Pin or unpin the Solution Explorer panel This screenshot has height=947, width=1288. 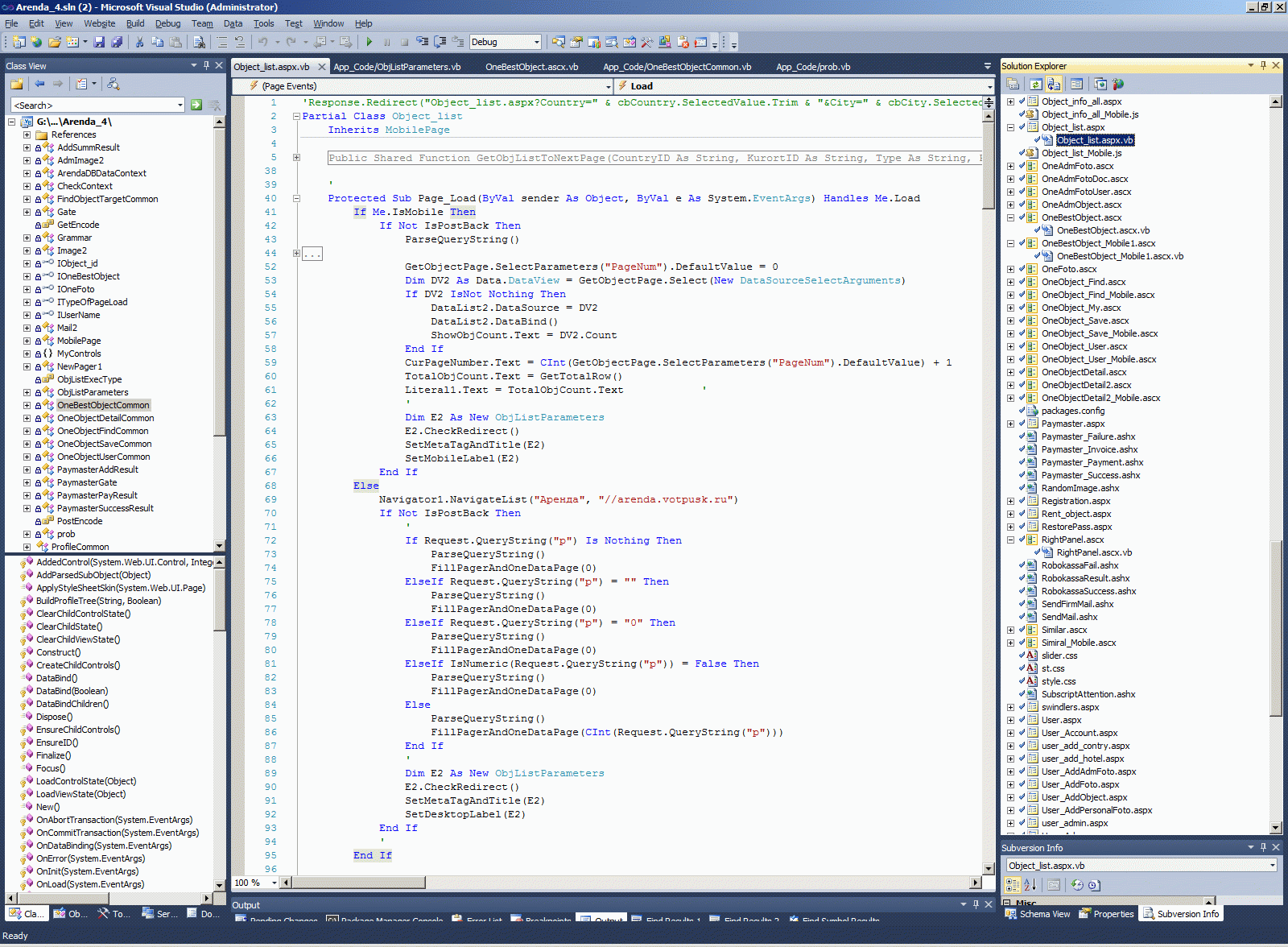point(1263,65)
